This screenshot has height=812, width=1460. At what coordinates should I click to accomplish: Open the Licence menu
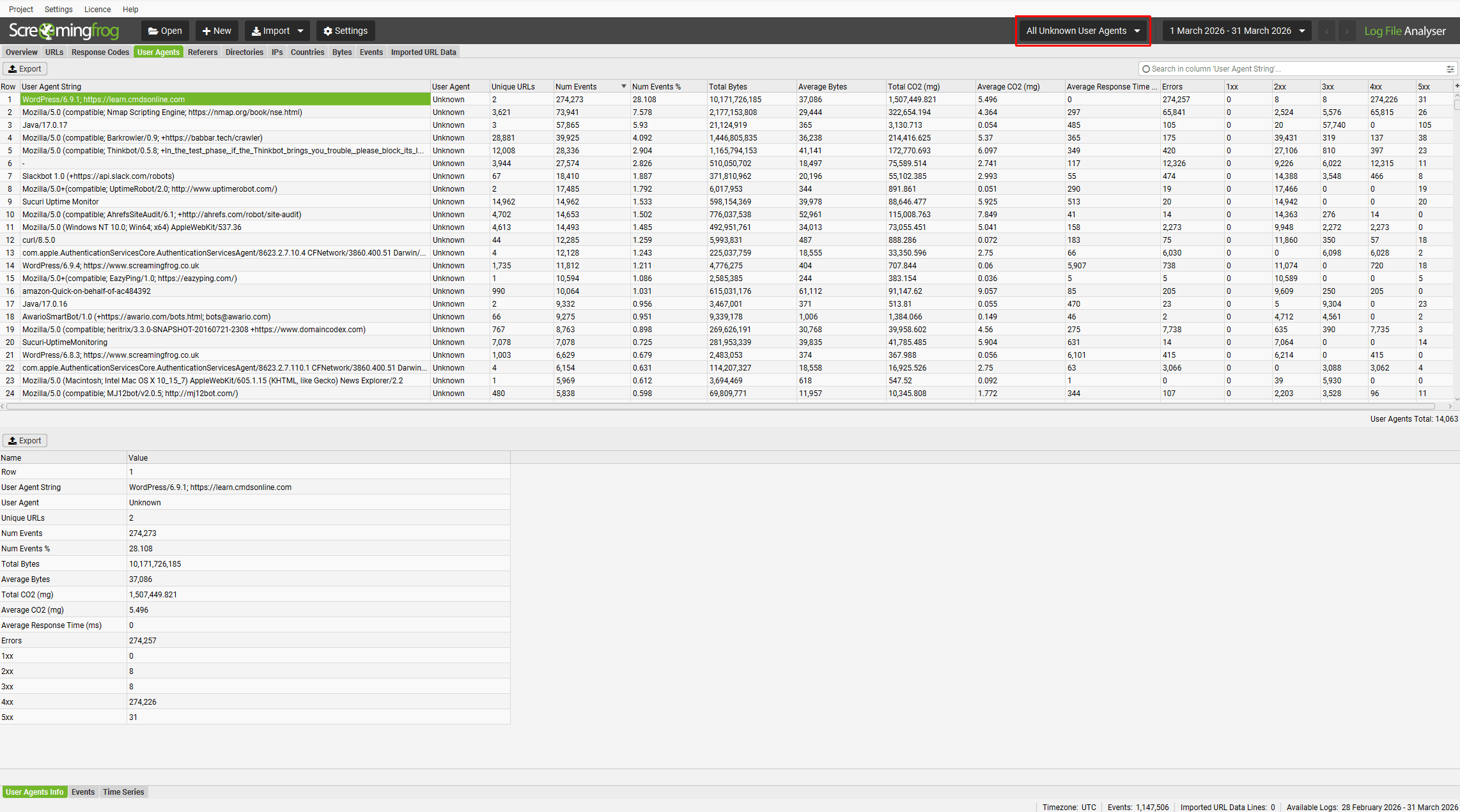pos(97,9)
